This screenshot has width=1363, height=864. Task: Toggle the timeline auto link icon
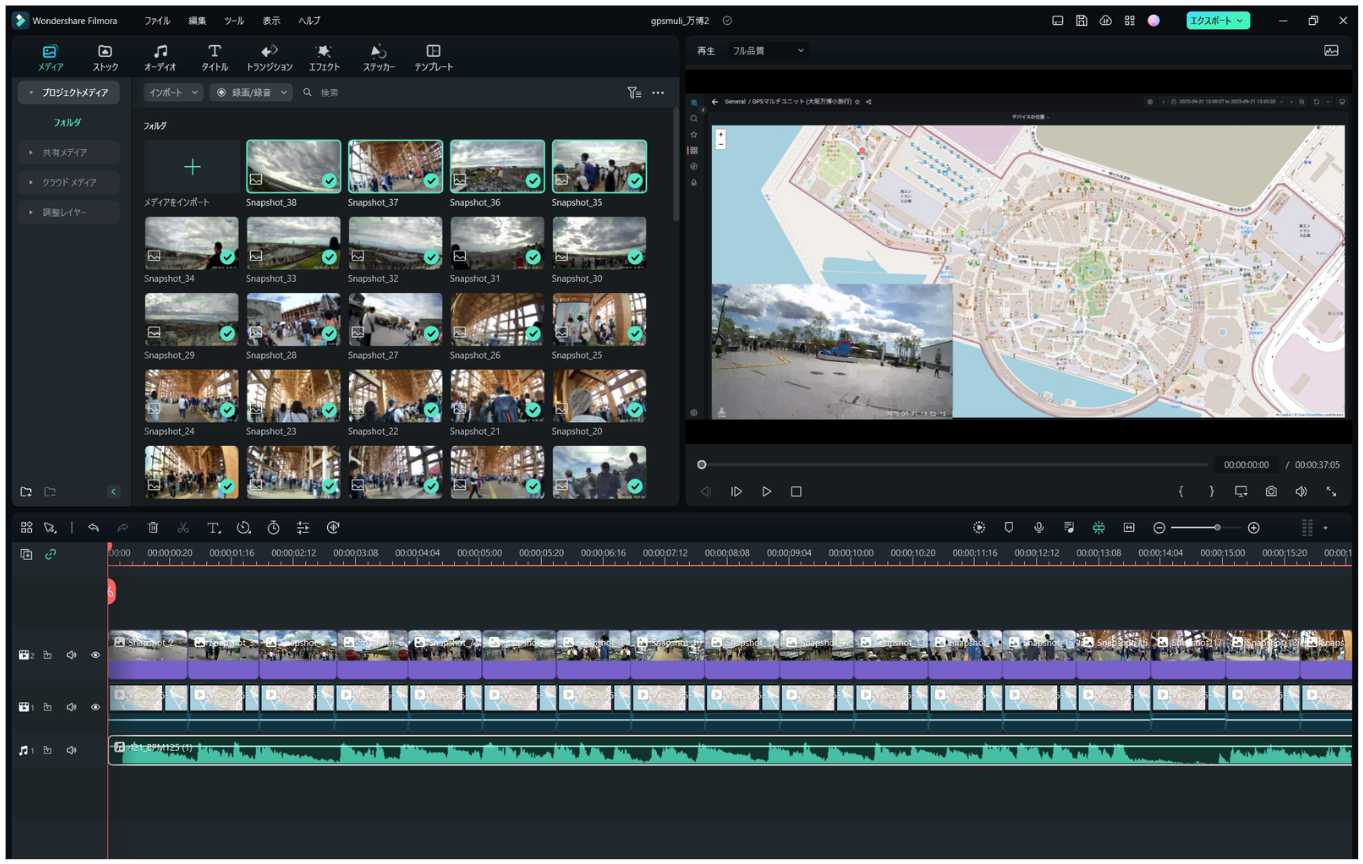tap(51, 554)
